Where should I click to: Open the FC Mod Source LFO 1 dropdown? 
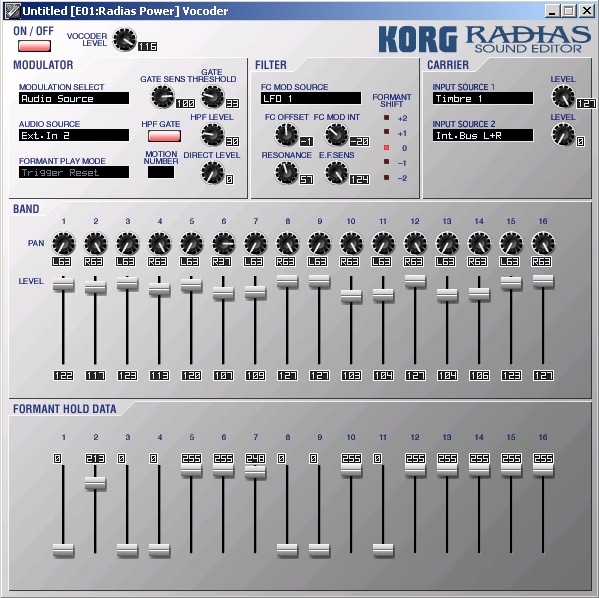click(x=311, y=98)
